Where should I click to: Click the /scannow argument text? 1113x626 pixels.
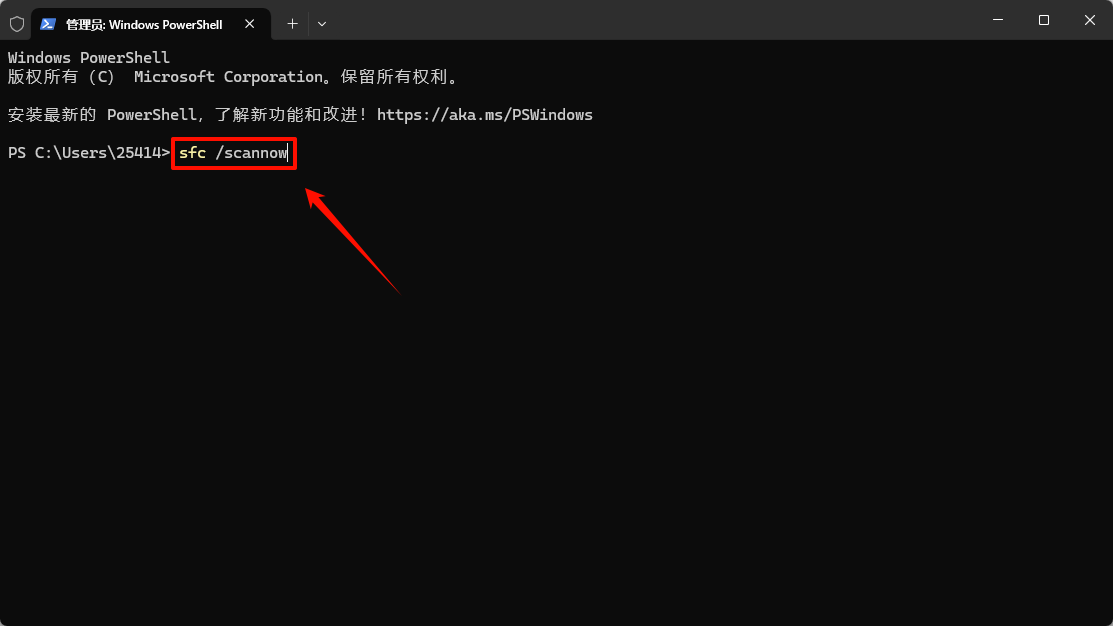tap(251, 153)
